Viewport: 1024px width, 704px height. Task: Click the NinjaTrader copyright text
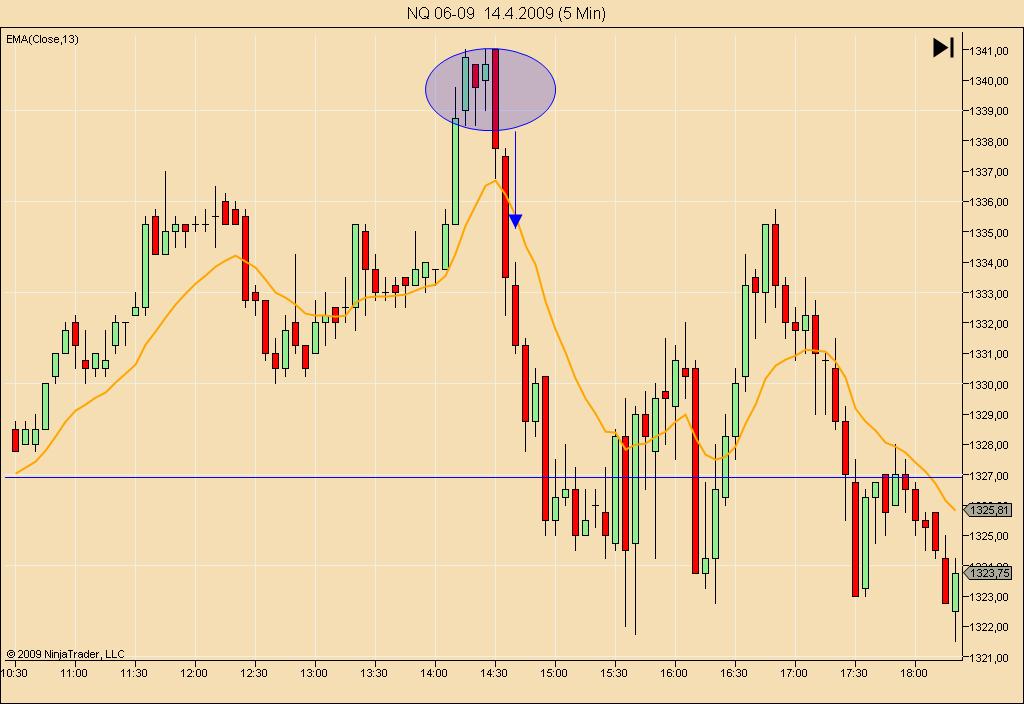coord(65,654)
